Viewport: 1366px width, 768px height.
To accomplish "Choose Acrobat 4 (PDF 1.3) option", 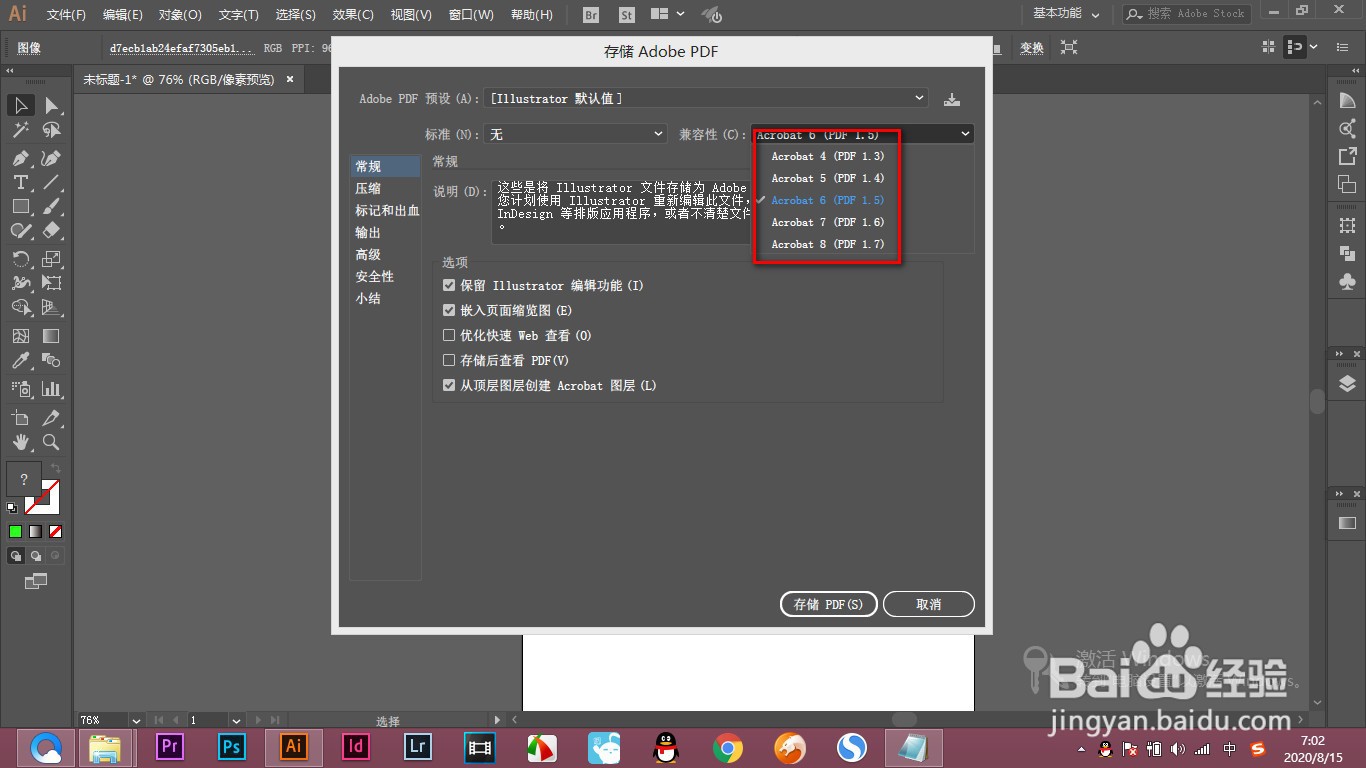I will click(x=828, y=156).
